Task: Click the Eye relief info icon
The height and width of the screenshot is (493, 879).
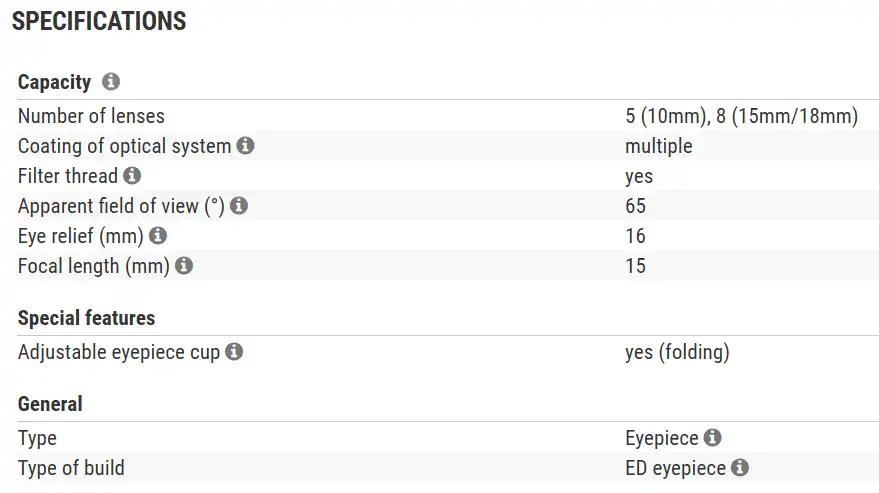Action: coord(157,236)
